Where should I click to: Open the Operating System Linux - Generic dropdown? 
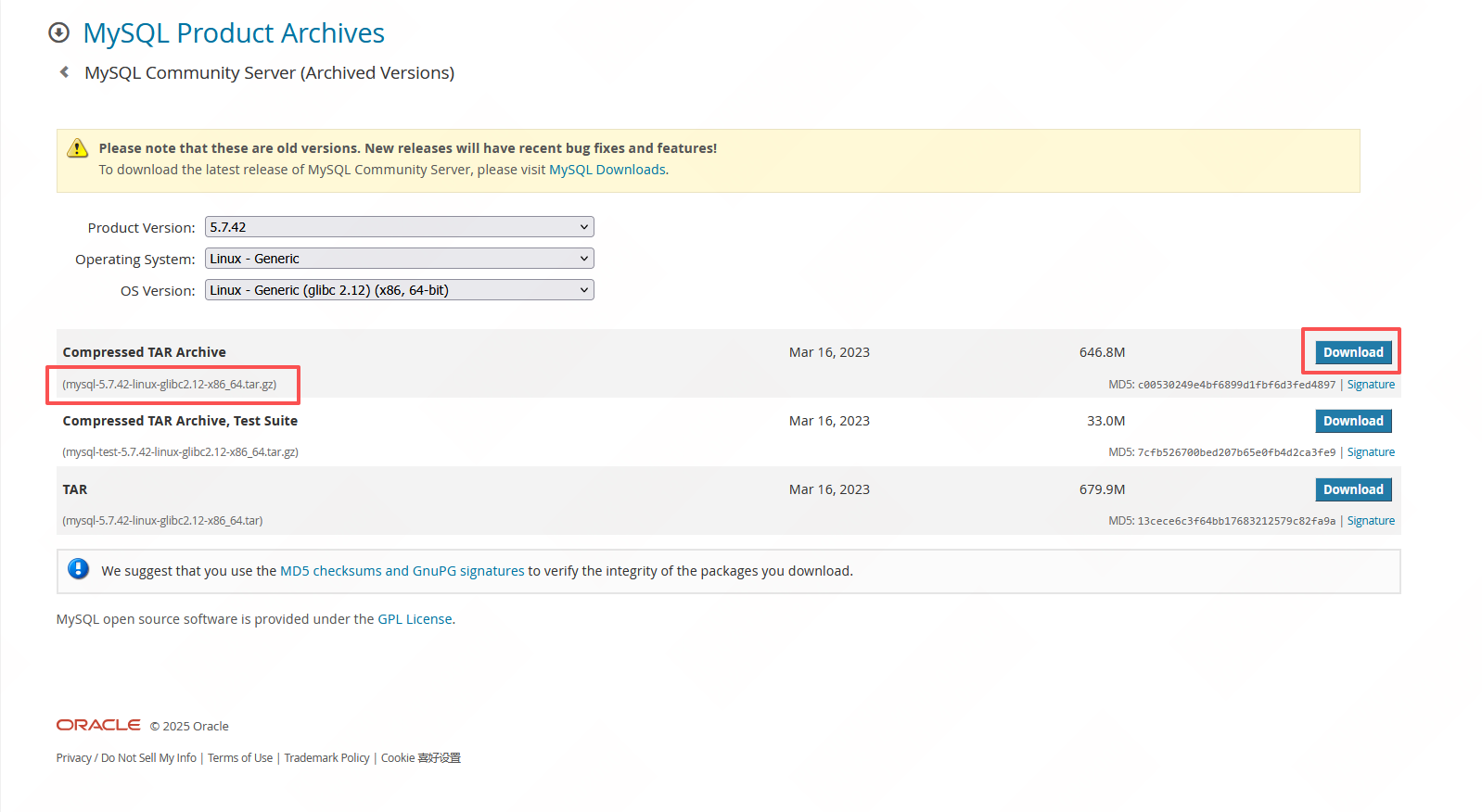[399, 259]
